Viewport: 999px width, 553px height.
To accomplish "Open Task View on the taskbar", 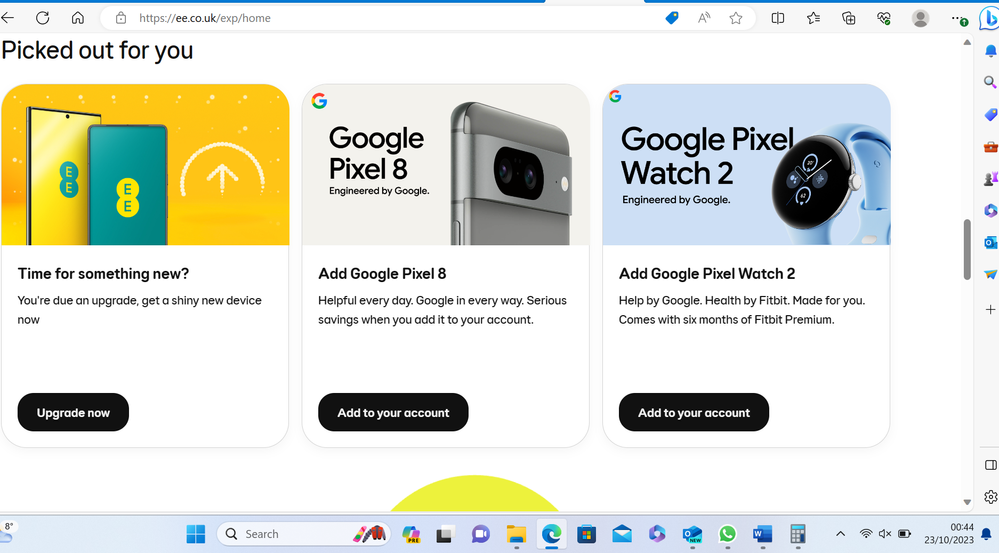I will coord(445,534).
